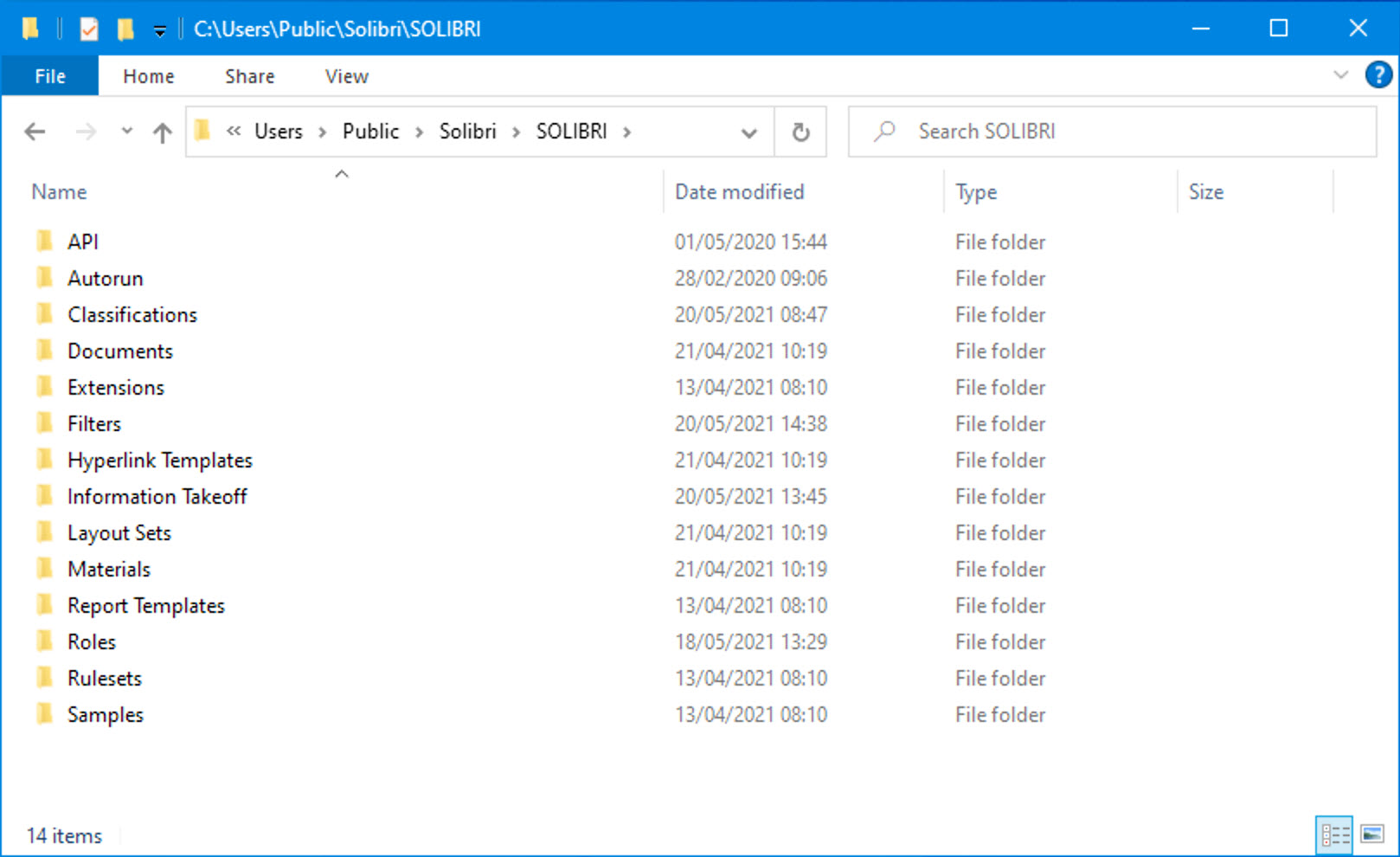Select the Information Takeoff folder icon
The height and width of the screenshot is (857, 1400).
point(44,496)
